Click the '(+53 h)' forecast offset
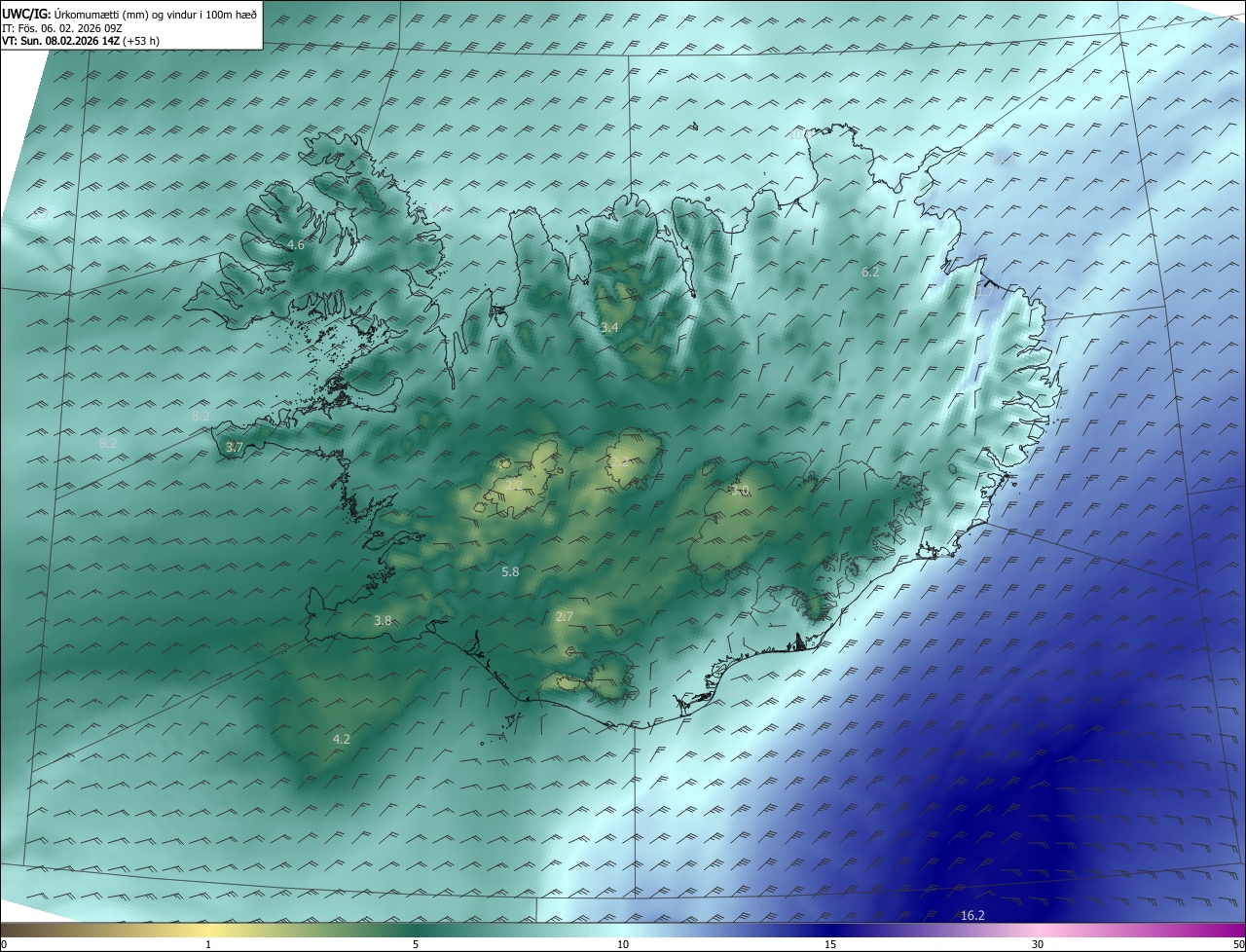The width and height of the screenshot is (1246, 952). coord(141,41)
